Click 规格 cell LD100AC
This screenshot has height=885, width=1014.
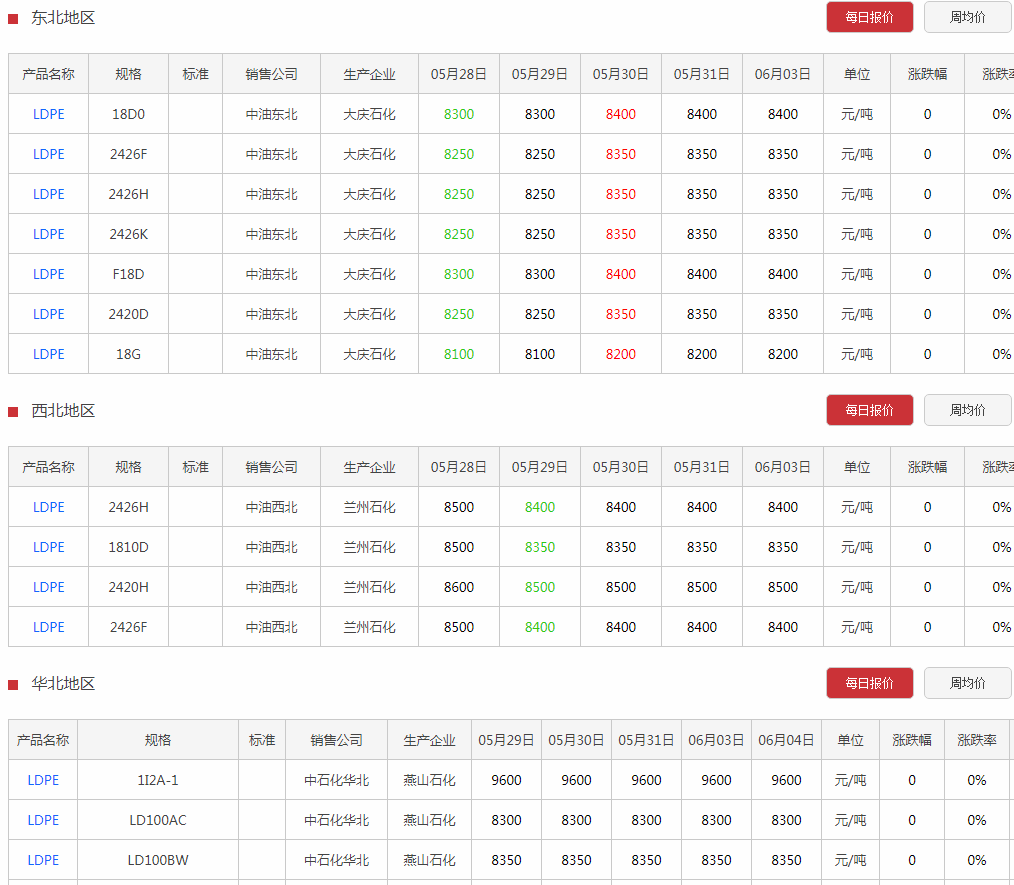(x=158, y=820)
